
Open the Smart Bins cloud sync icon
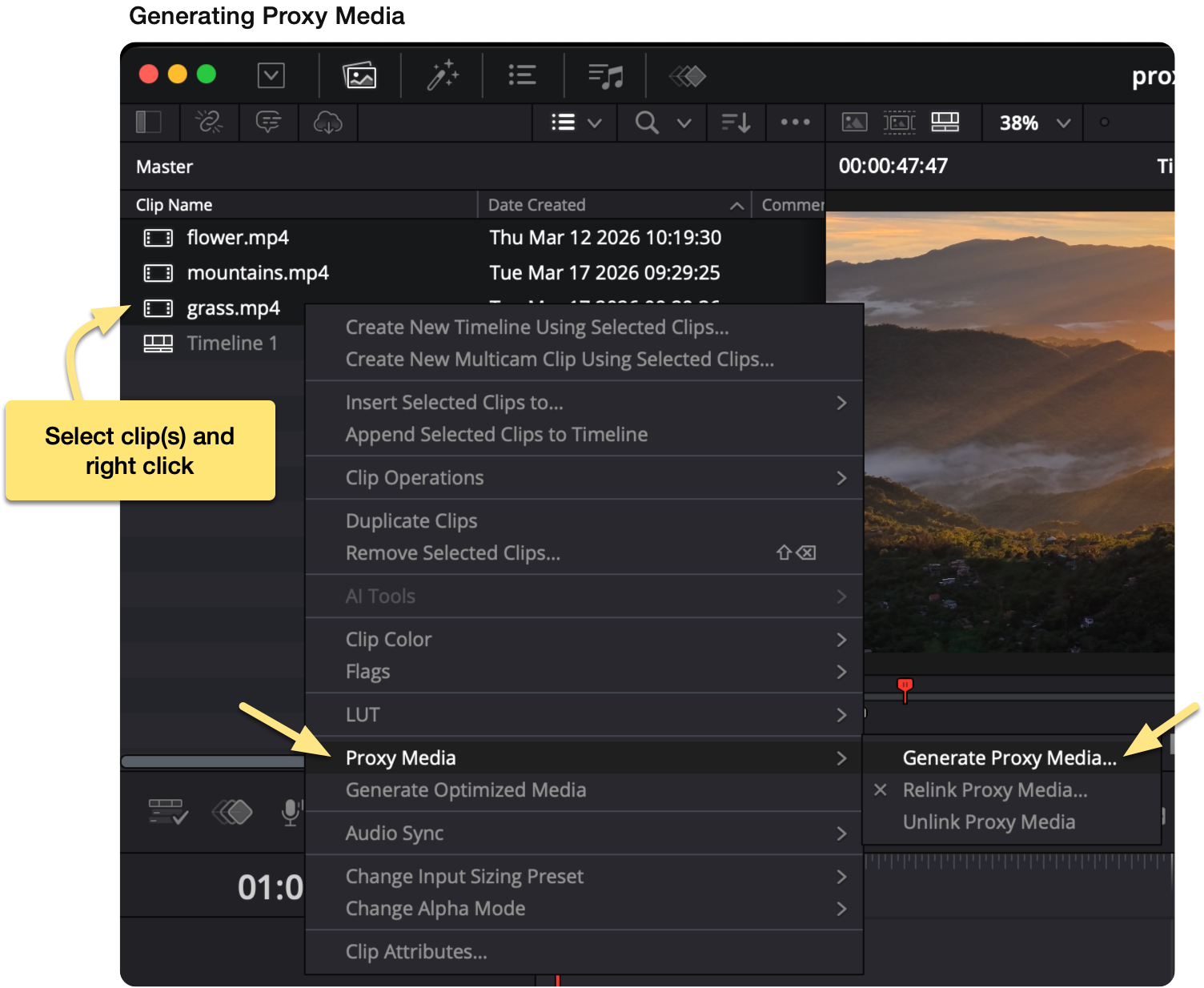click(328, 122)
